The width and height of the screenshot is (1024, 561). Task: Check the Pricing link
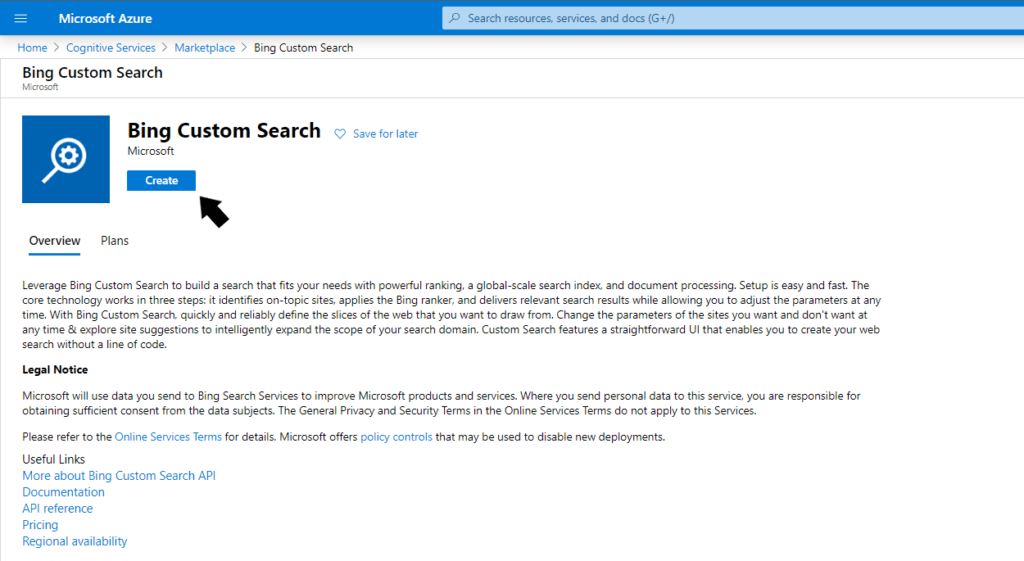[x=40, y=525]
